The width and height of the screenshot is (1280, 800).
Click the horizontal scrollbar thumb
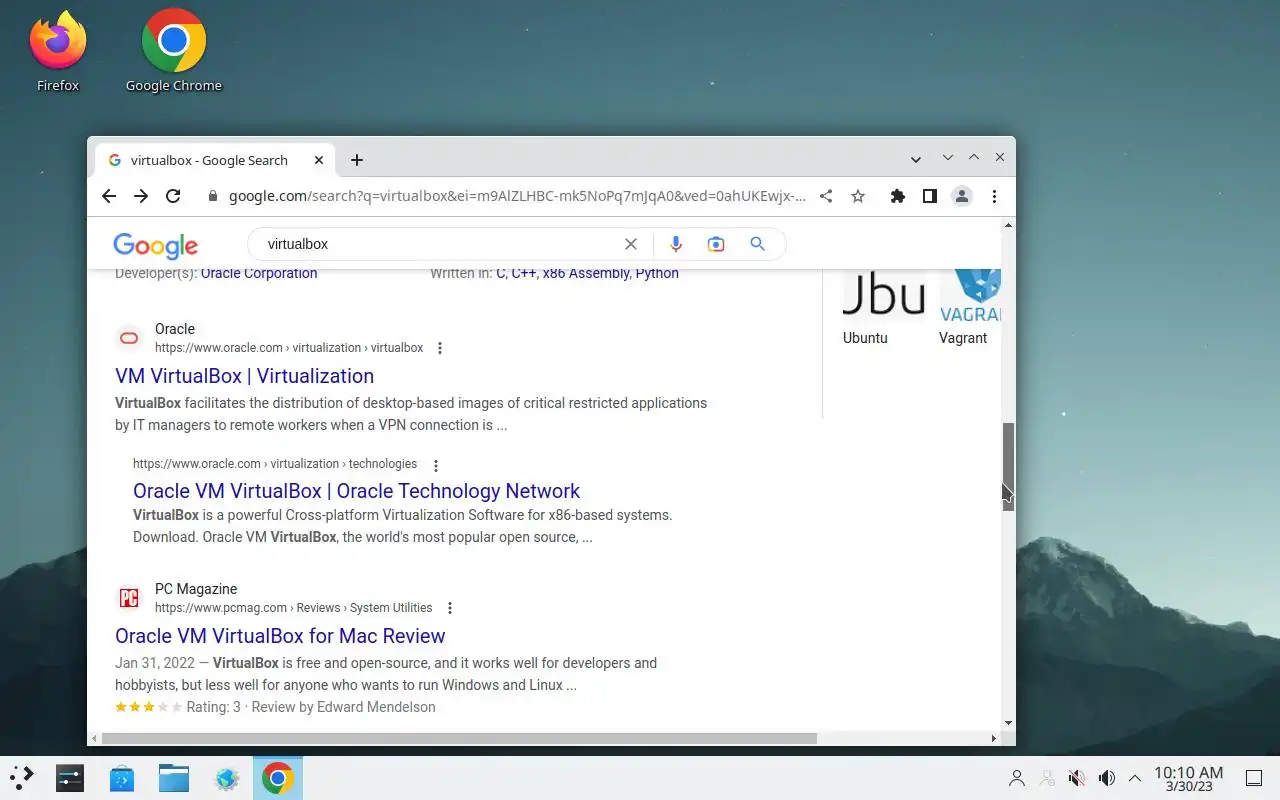pyautogui.click(x=459, y=739)
